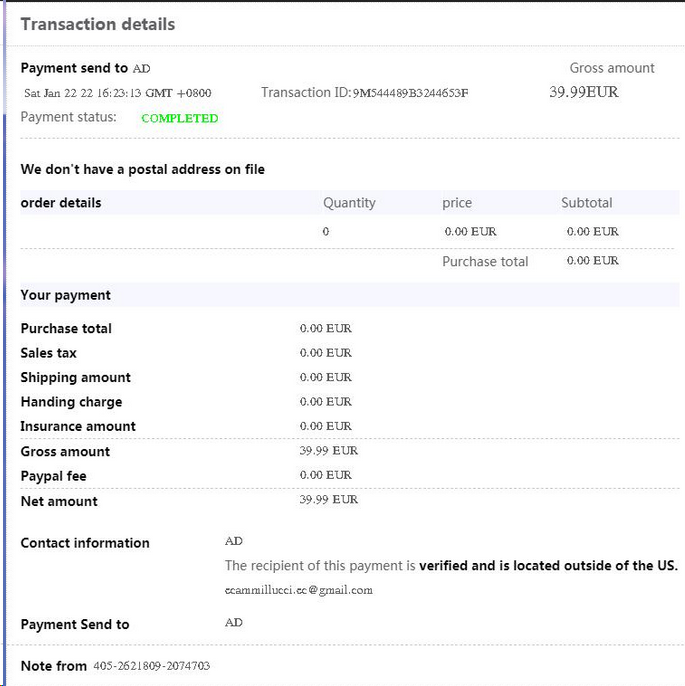Click the Subtotal column header
The image size is (685, 686).
587,203
